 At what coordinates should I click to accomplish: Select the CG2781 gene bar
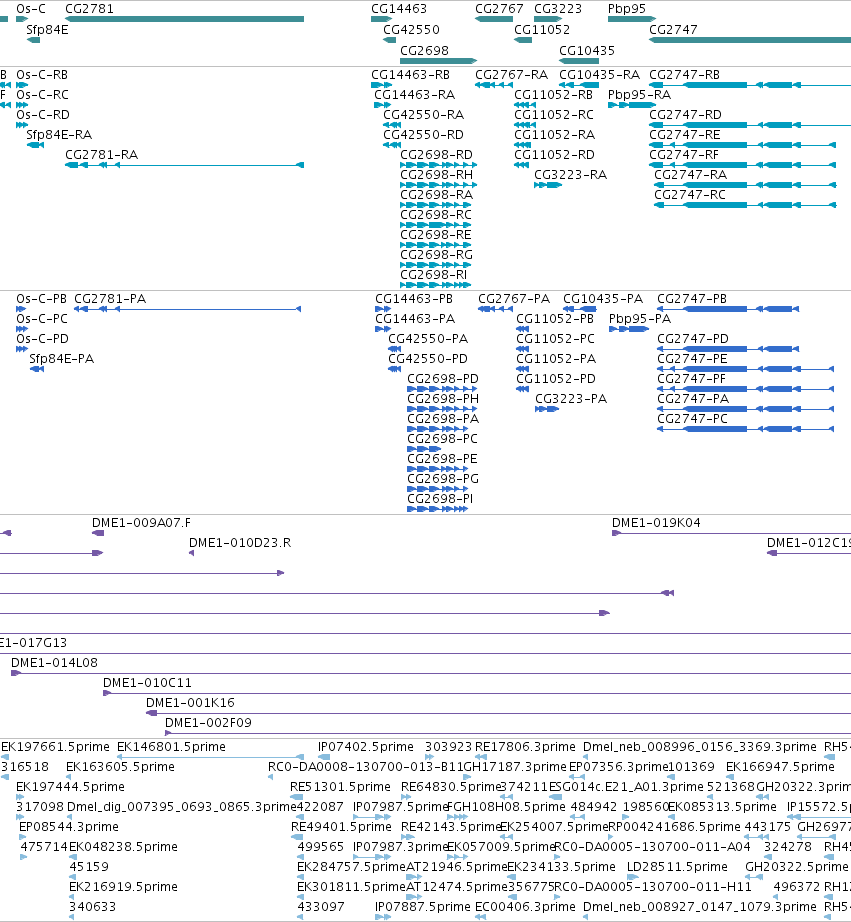tap(185, 19)
